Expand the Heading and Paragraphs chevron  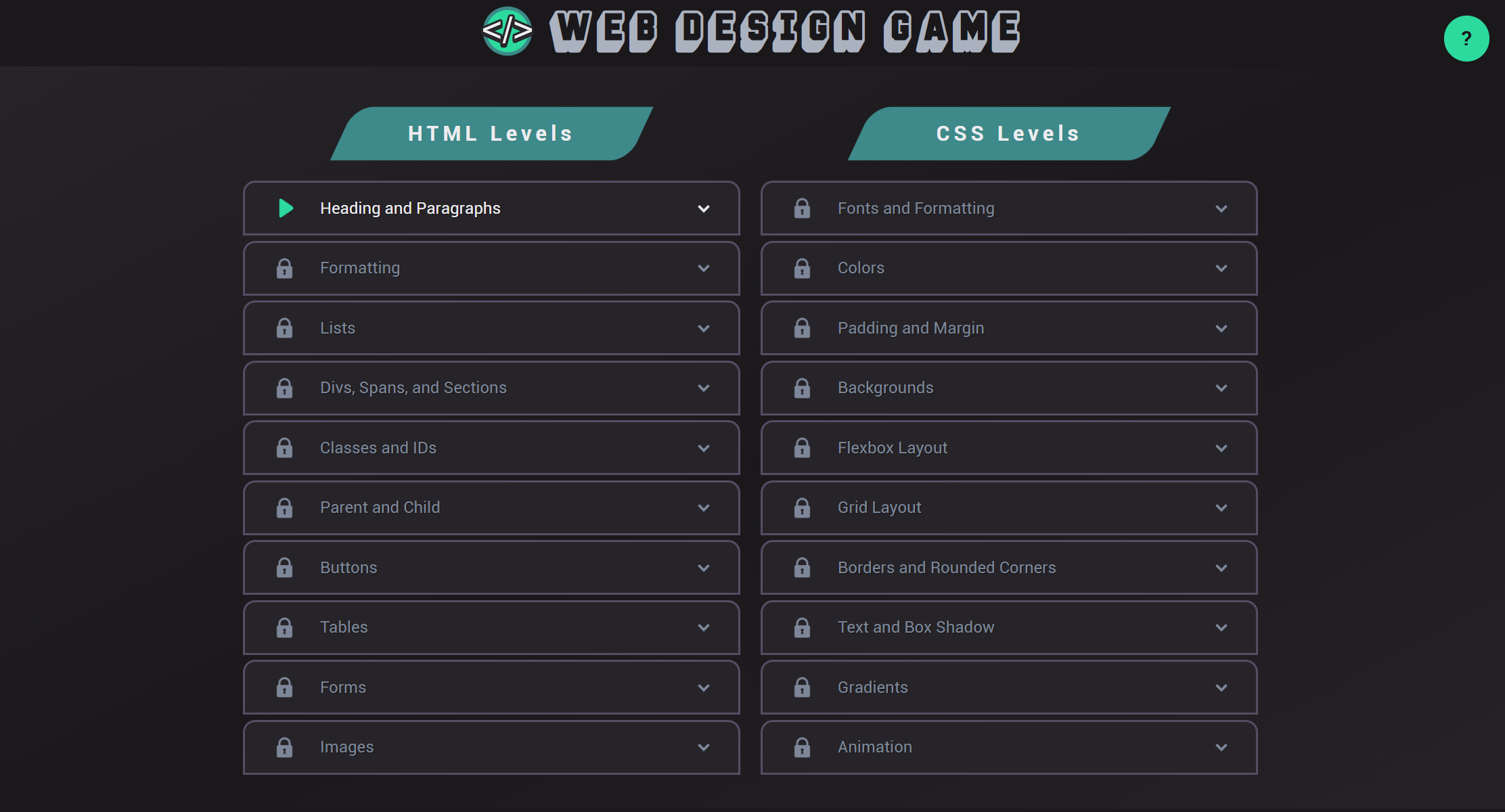click(x=704, y=208)
